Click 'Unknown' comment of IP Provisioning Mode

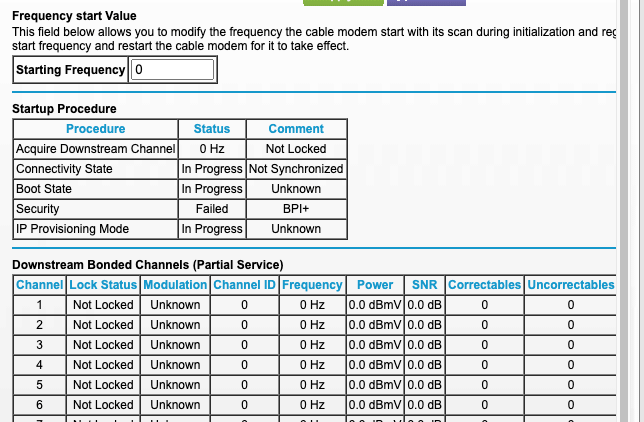click(296, 229)
